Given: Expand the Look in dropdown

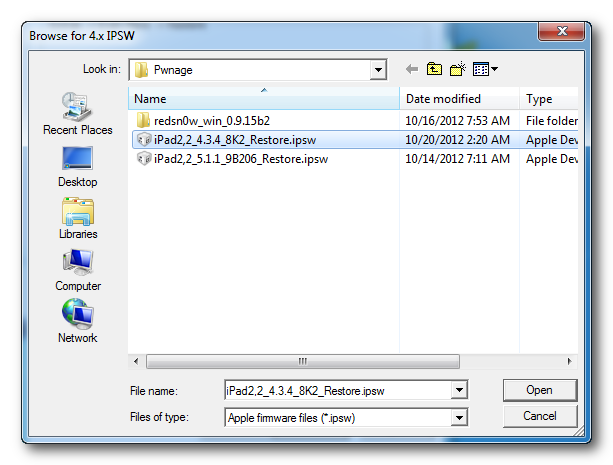Looking at the screenshot, I should click(378, 70).
